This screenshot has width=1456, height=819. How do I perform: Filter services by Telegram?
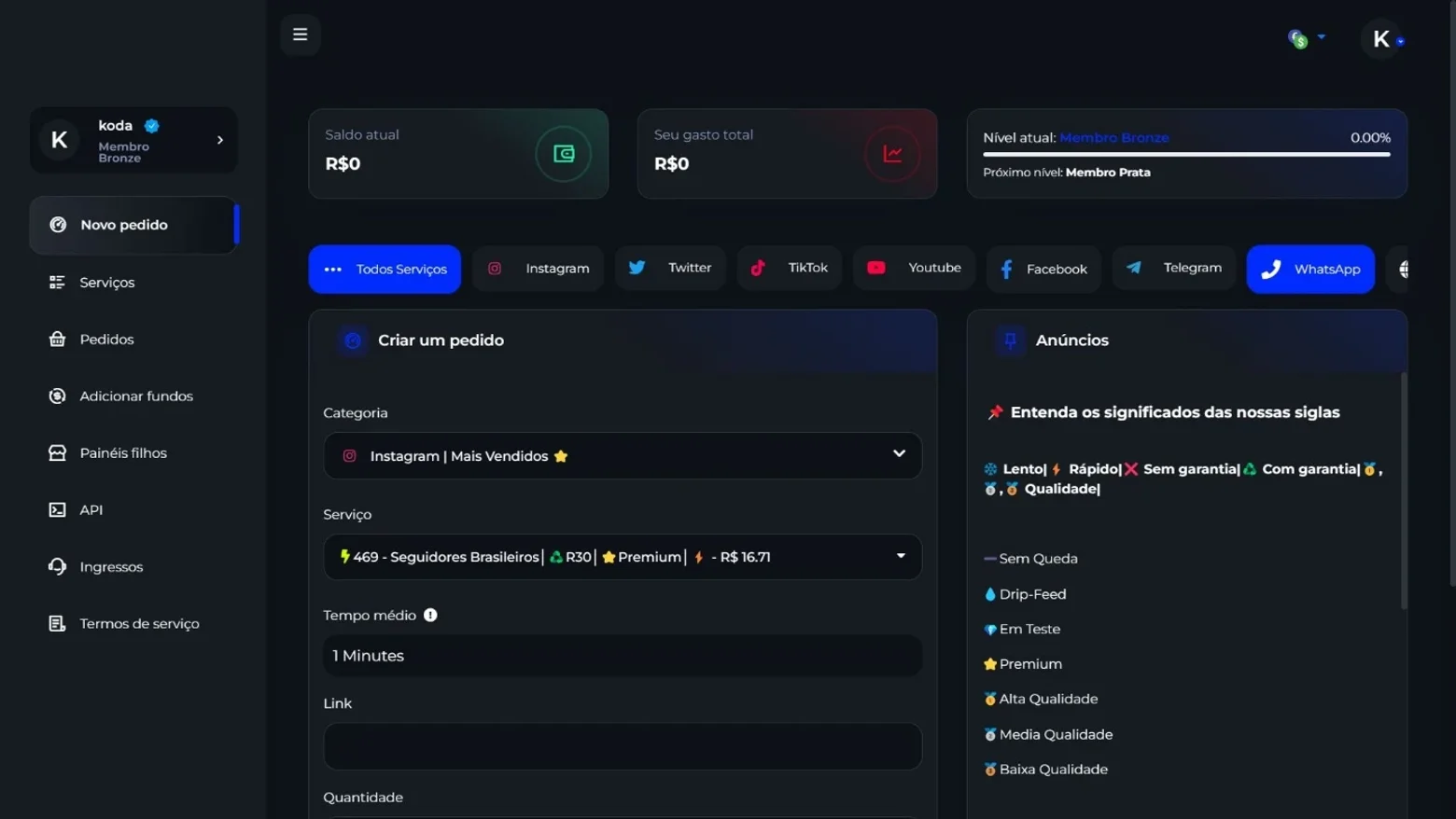tap(1174, 268)
